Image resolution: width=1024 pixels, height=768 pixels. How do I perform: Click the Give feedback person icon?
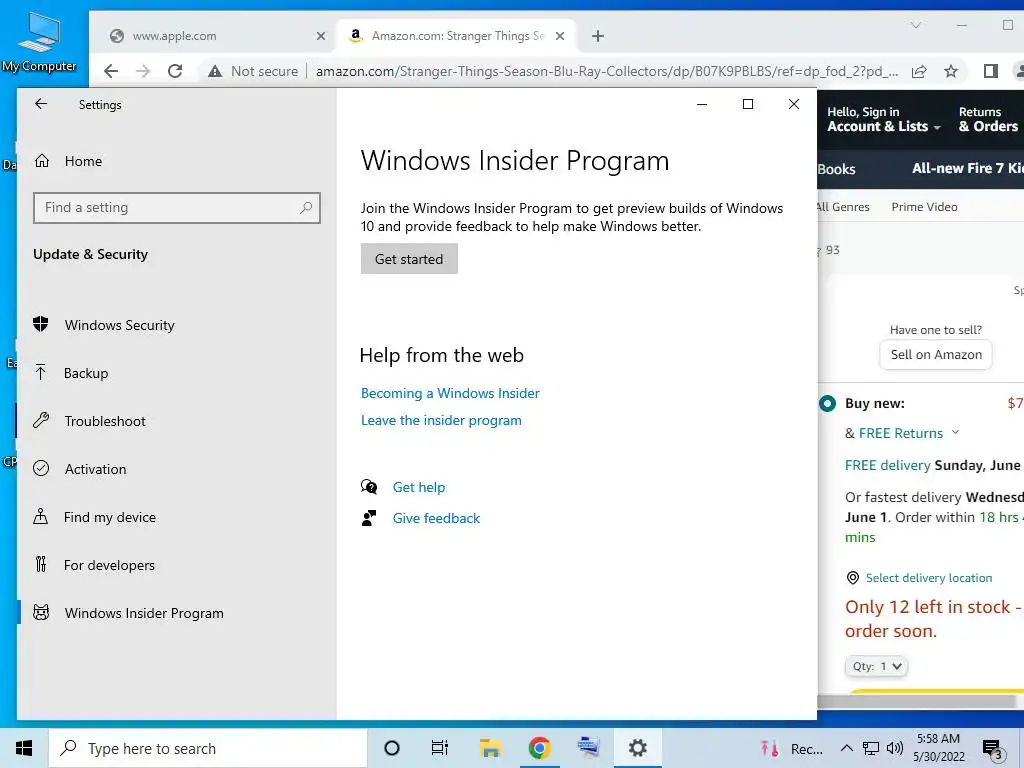[369, 518]
